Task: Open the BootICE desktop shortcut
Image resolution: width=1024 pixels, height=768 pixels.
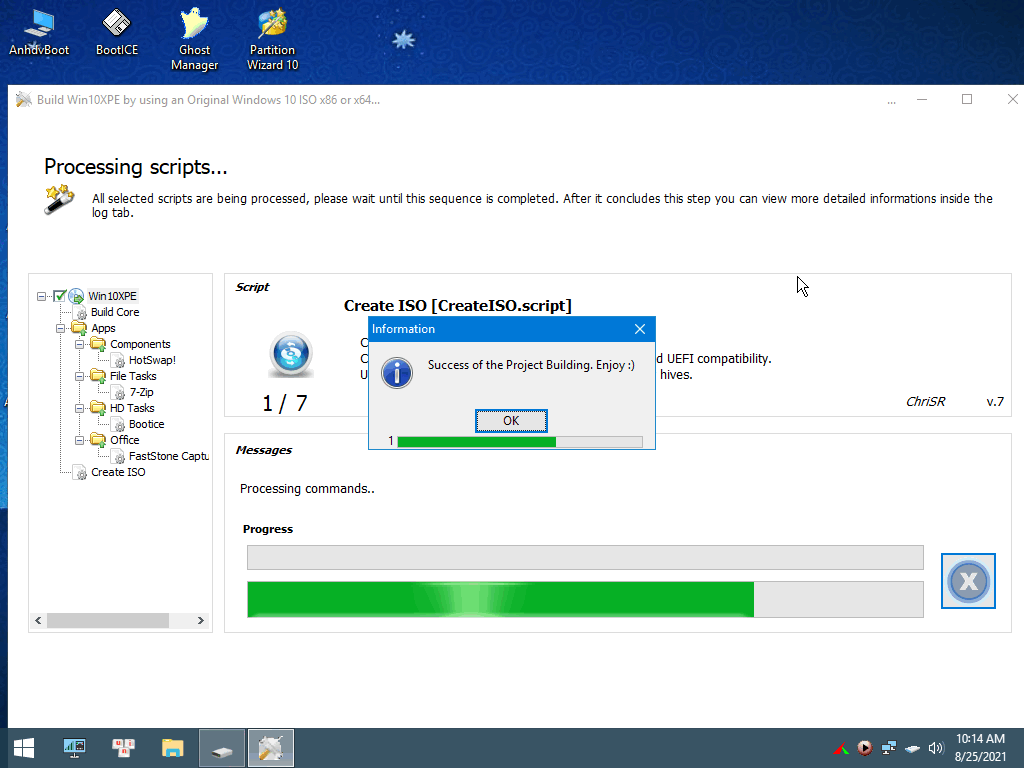Action: (x=117, y=33)
